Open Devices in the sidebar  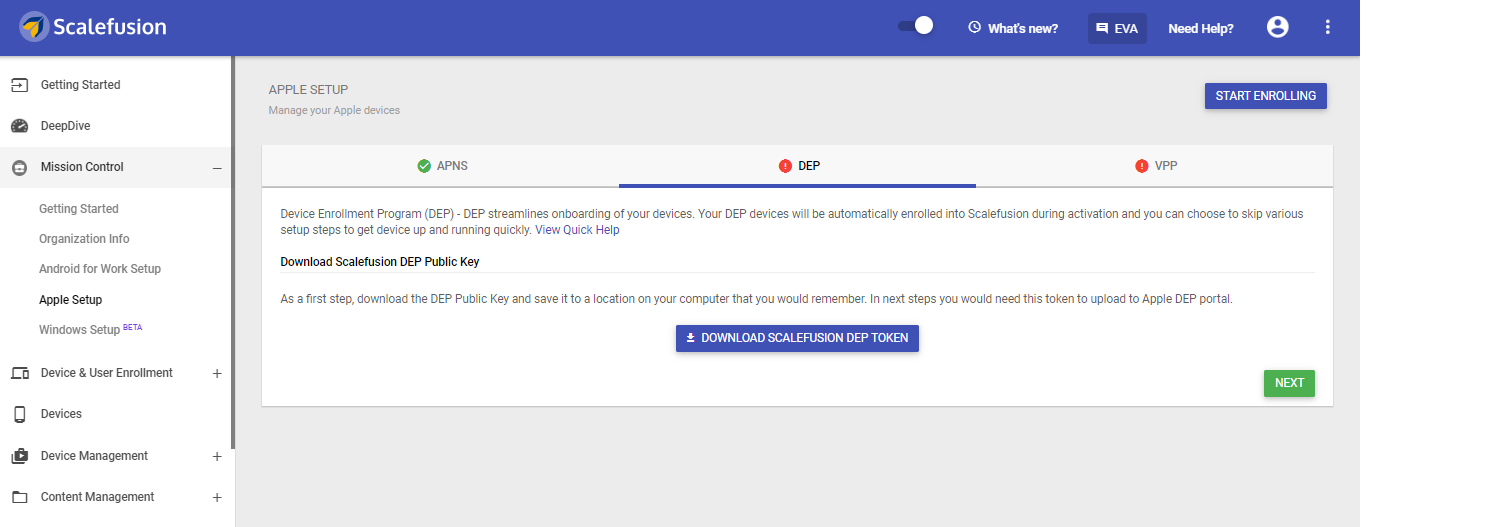(x=61, y=414)
